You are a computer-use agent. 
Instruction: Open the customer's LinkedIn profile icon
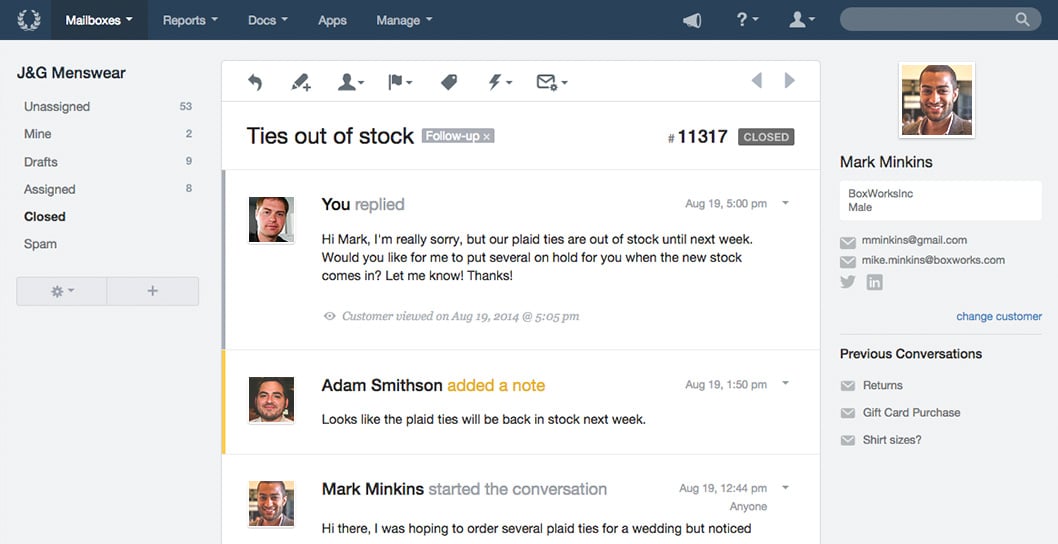[x=874, y=282]
